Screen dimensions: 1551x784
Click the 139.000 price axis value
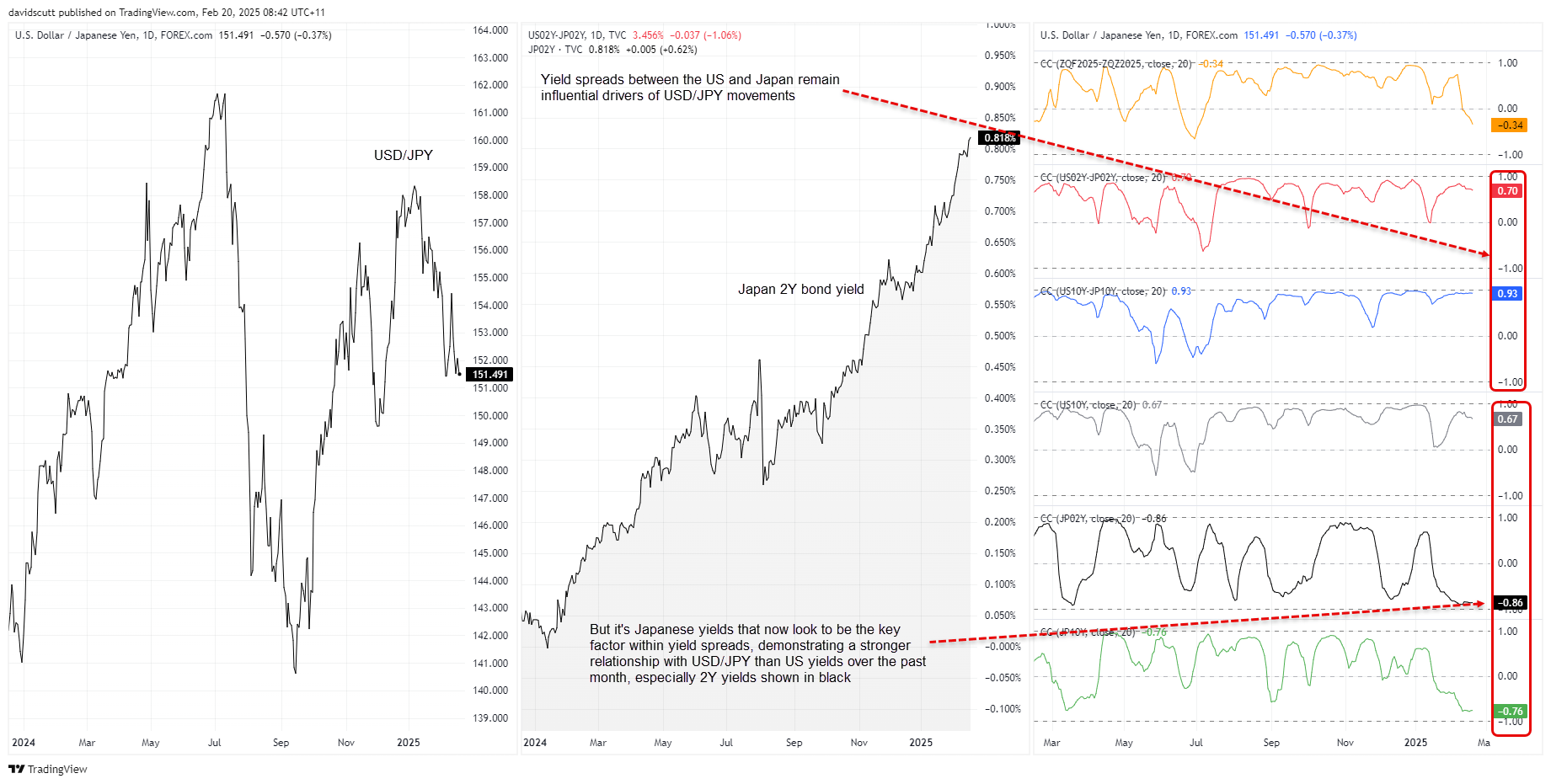pos(490,718)
